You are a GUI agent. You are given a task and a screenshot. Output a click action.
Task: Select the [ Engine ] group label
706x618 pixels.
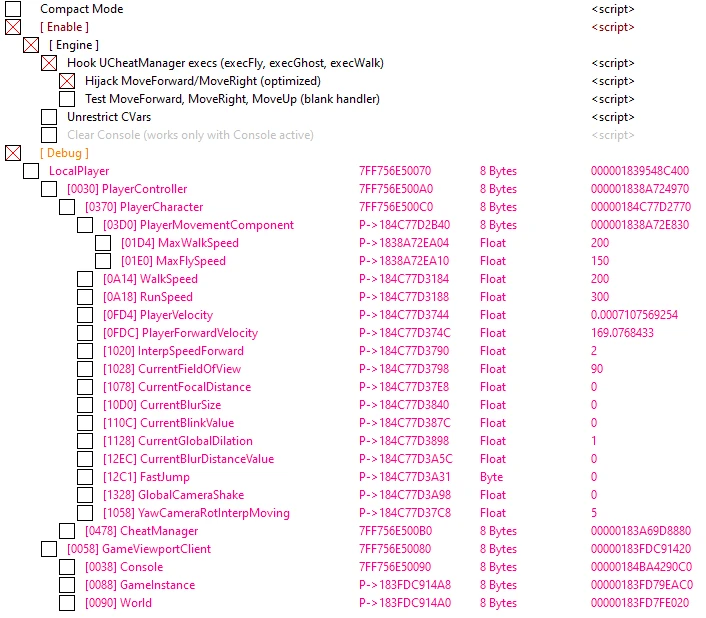tap(74, 45)
